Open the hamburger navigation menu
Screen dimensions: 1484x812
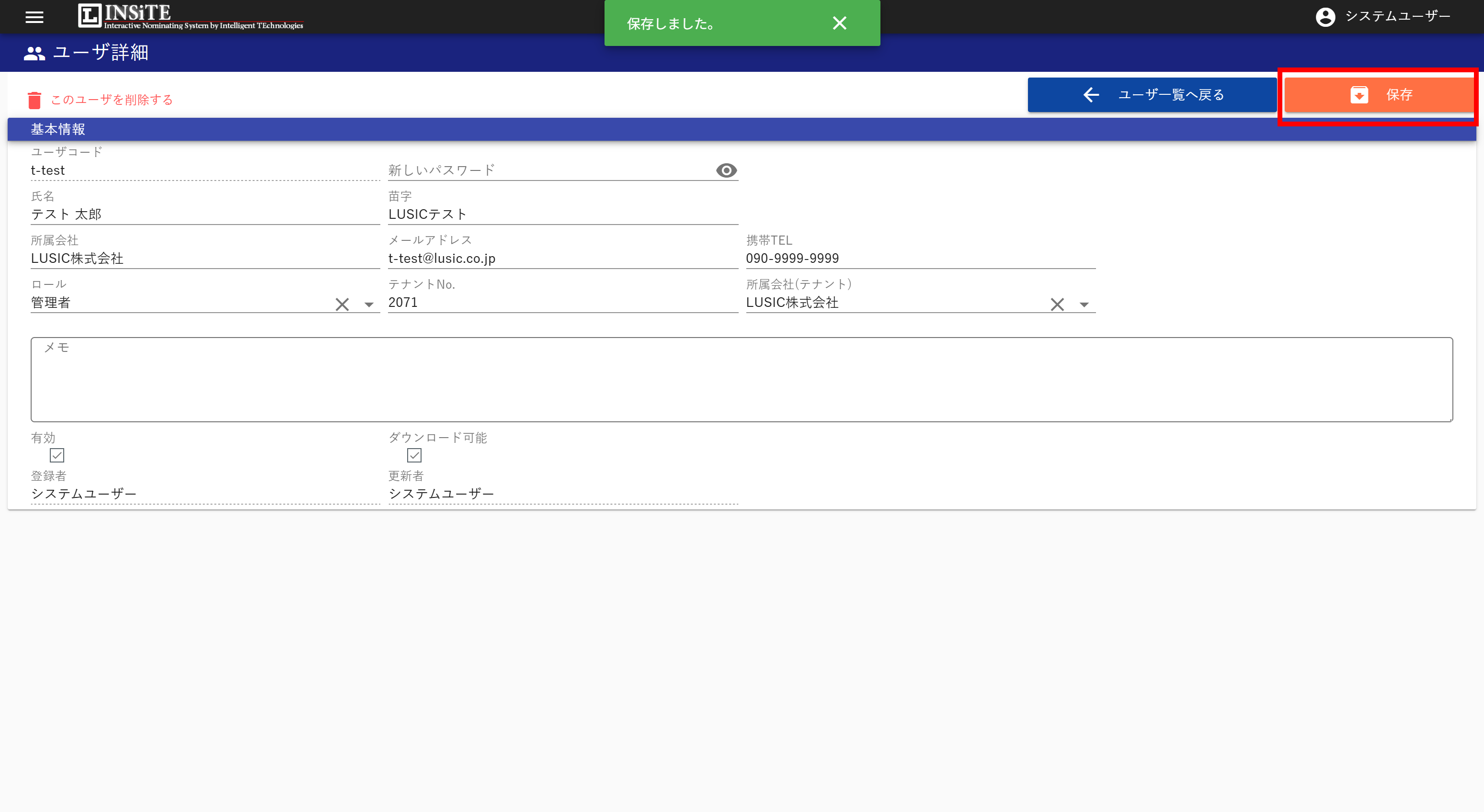34,17
